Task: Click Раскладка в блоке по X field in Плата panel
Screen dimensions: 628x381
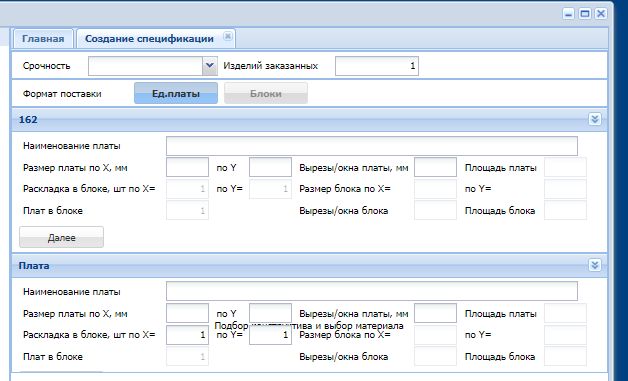Action: coord(187,335)
